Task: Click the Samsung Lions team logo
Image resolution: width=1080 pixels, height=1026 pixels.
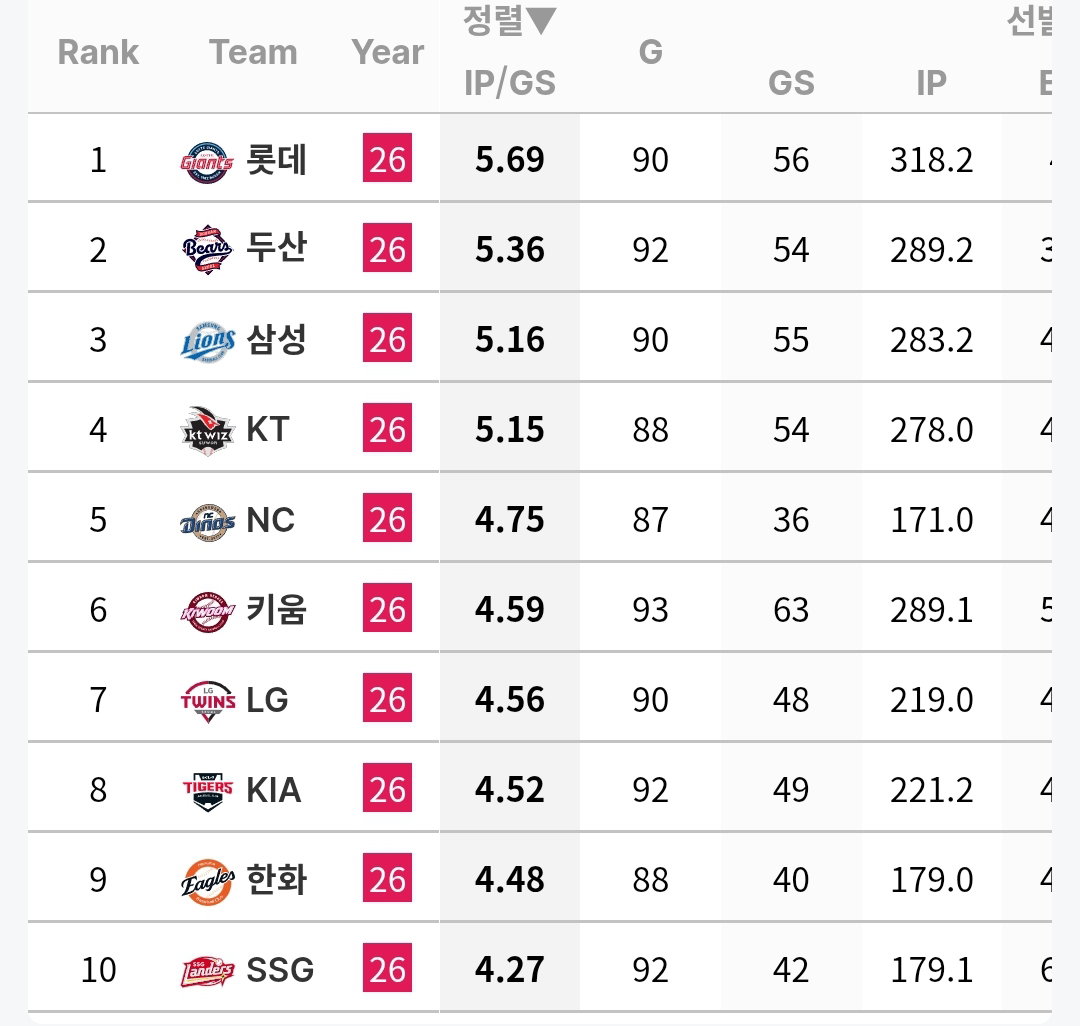Action: pos(207,342)
